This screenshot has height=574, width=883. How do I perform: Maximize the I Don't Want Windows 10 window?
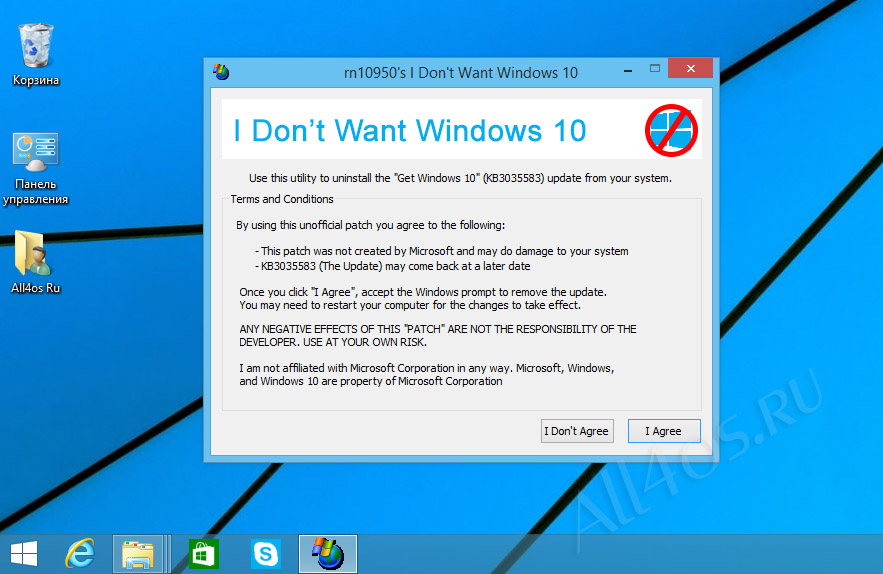(654, 69)
